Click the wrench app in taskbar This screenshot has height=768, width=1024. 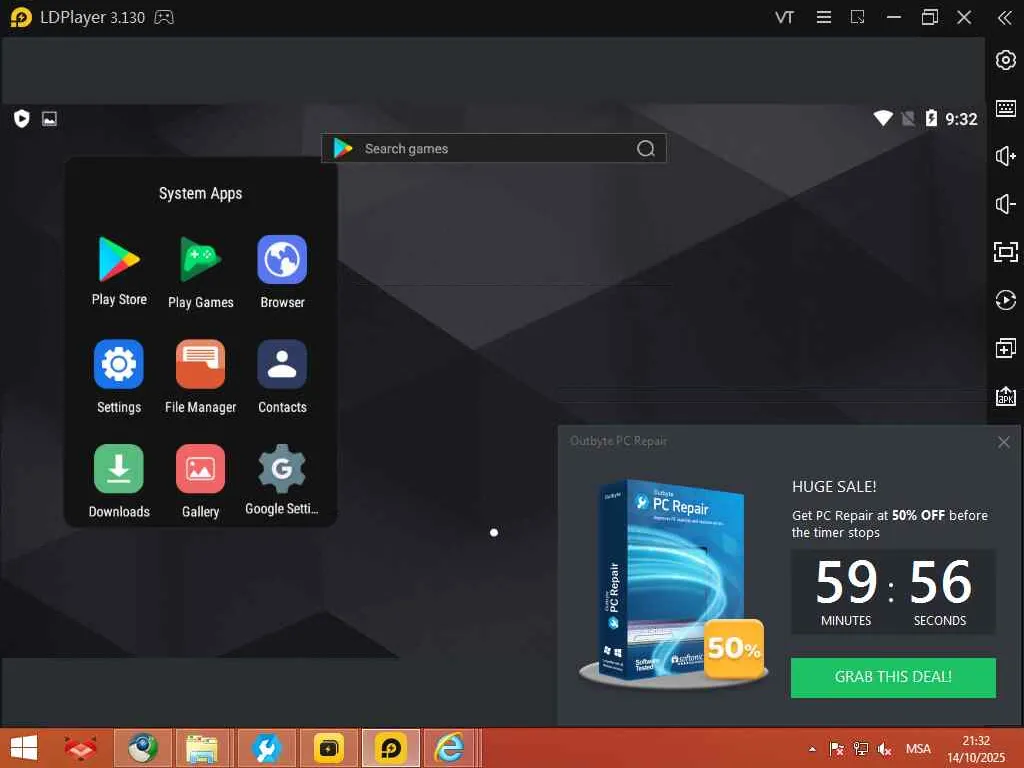(267, 748)
